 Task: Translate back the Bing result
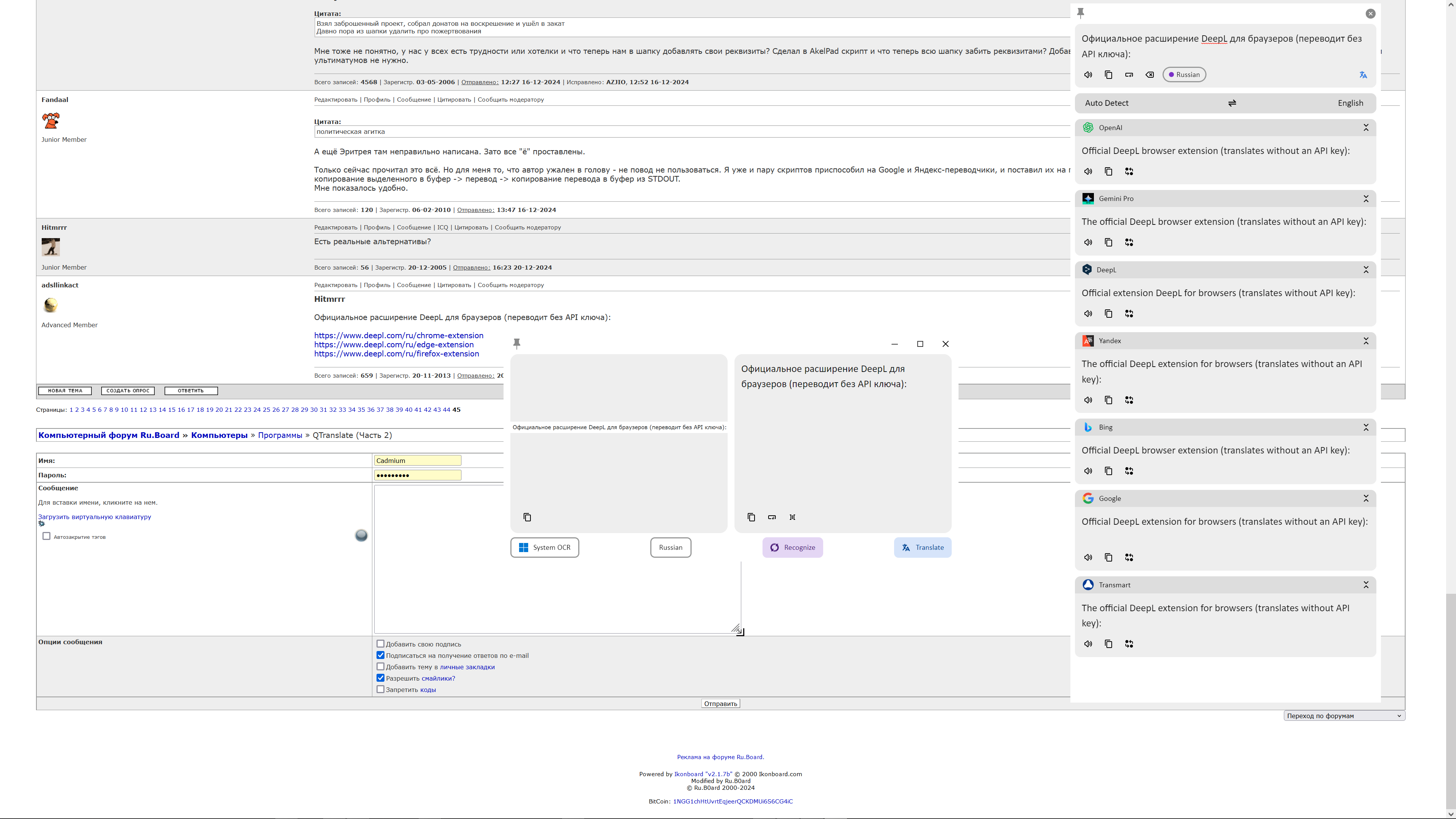coord(1129,471)
